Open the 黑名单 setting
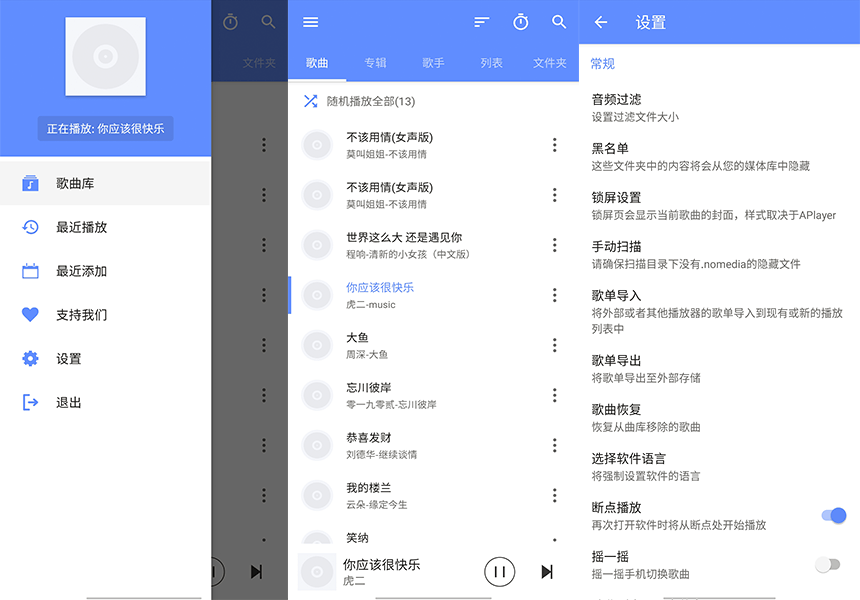 coord(720,156)
